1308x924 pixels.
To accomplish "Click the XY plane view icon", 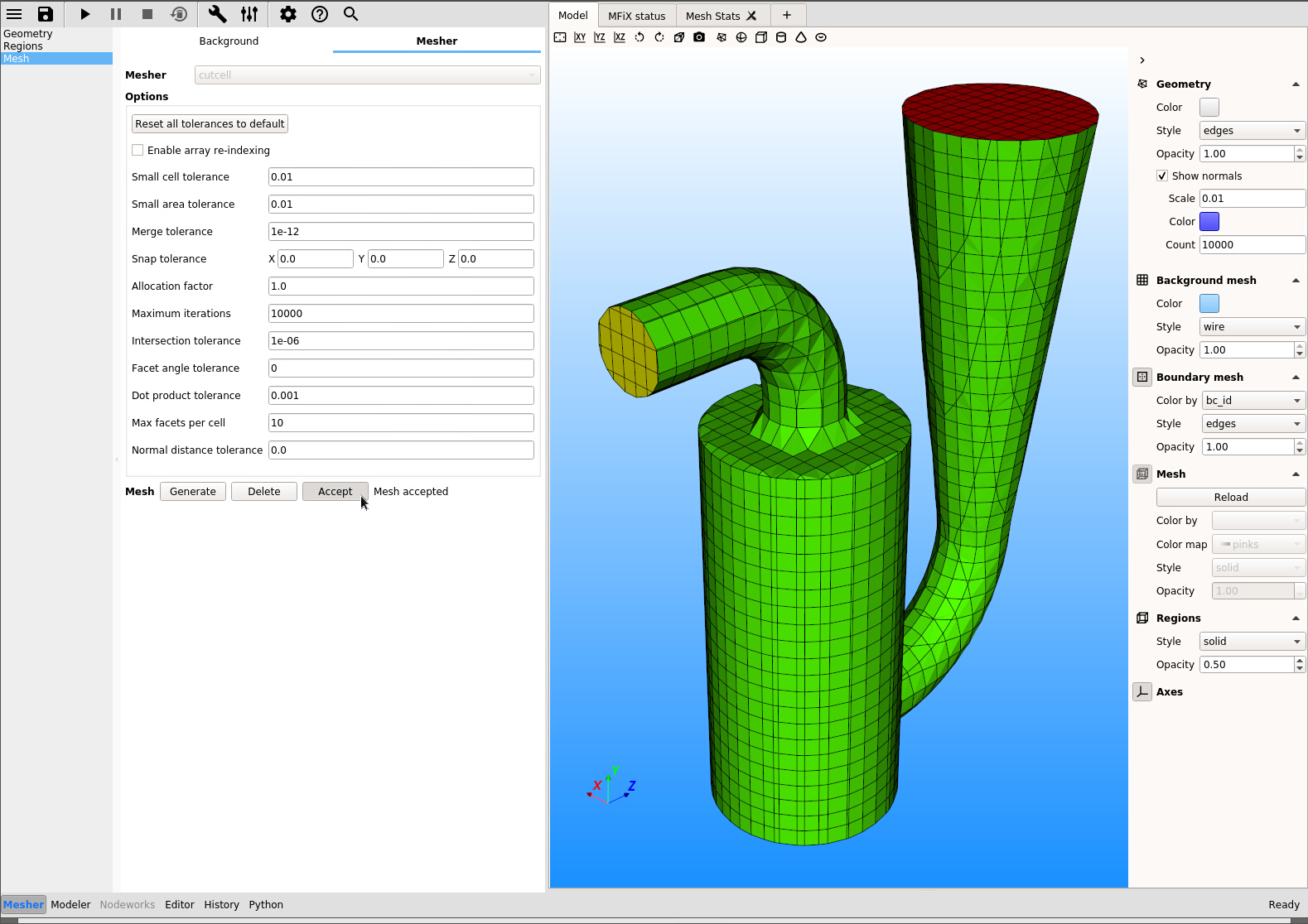I will point(580,37).
